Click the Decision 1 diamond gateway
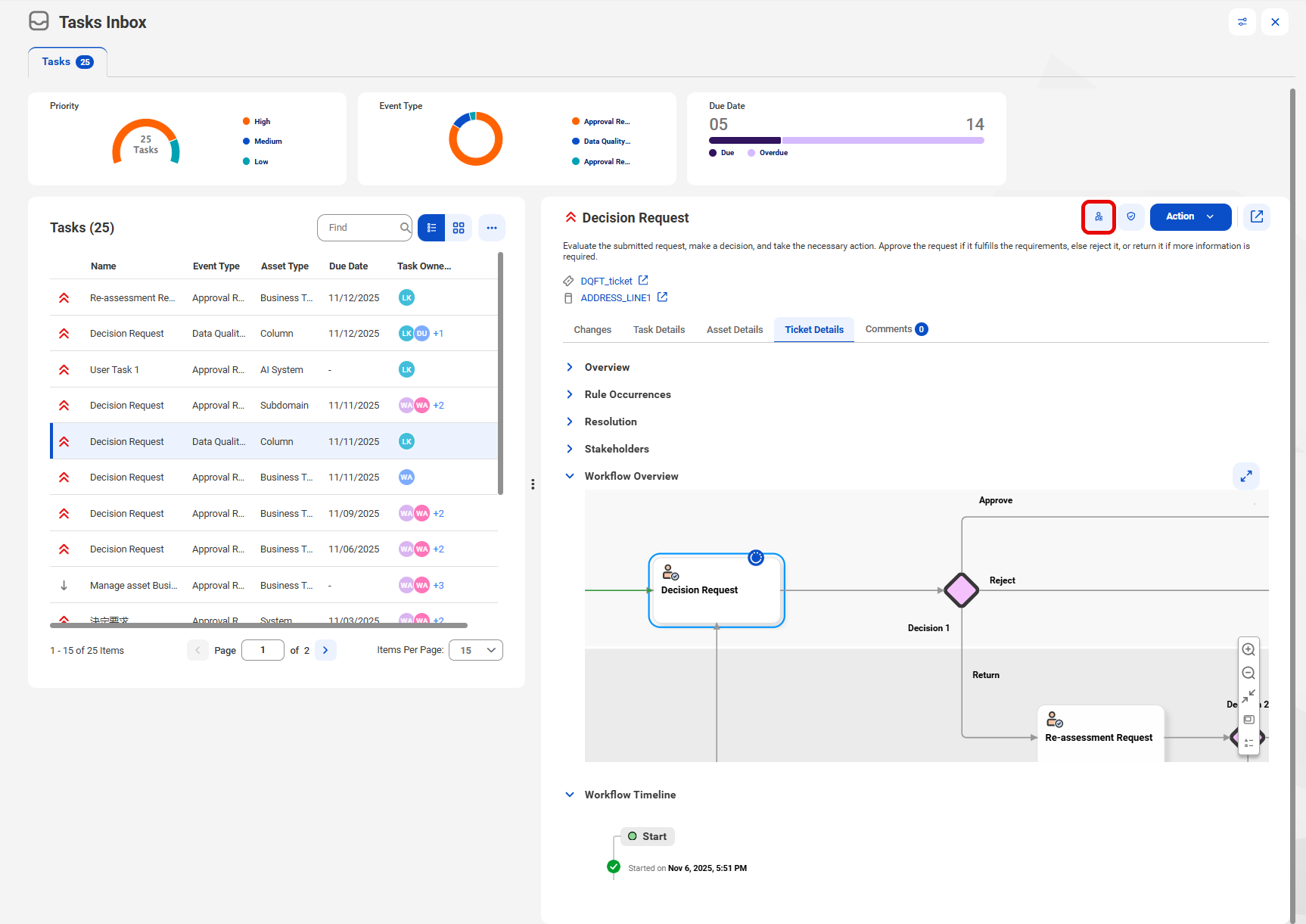This screenshot has height=924, width=1306. pos(962,590)
